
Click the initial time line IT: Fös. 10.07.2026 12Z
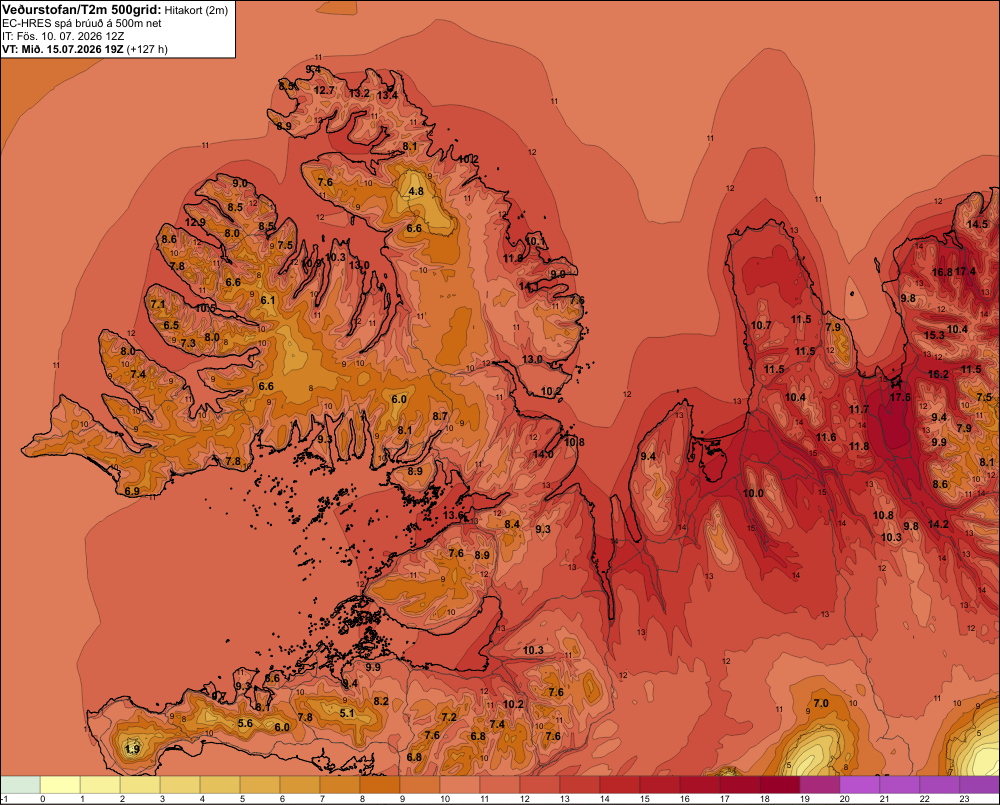point(63,36)
